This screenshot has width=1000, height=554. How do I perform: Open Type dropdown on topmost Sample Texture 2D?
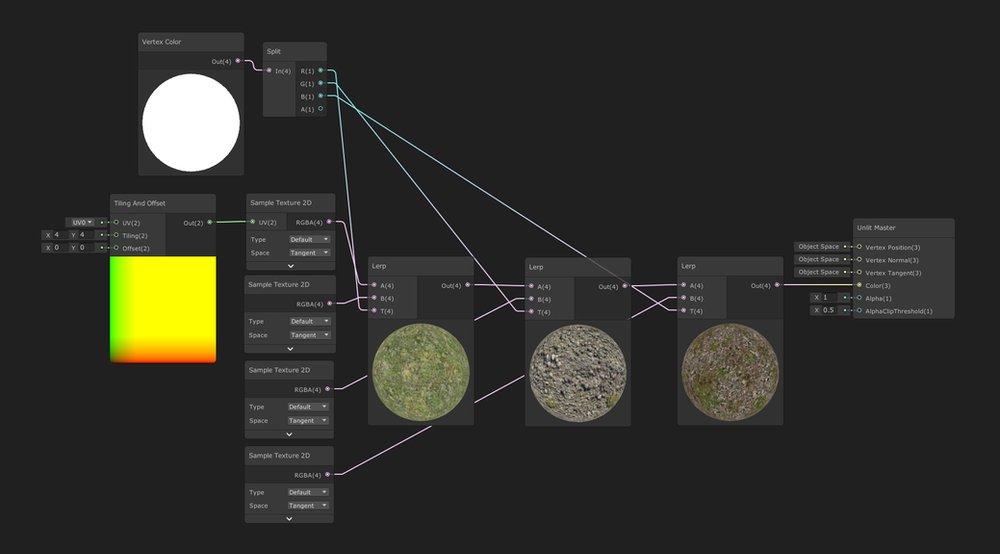[309, 239]
